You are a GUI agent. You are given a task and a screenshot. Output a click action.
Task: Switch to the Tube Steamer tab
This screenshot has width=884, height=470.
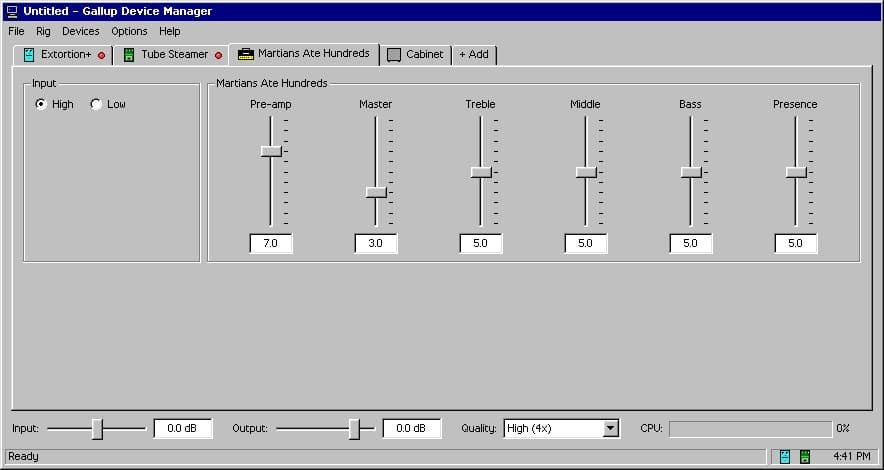click(x=172, y=55)
